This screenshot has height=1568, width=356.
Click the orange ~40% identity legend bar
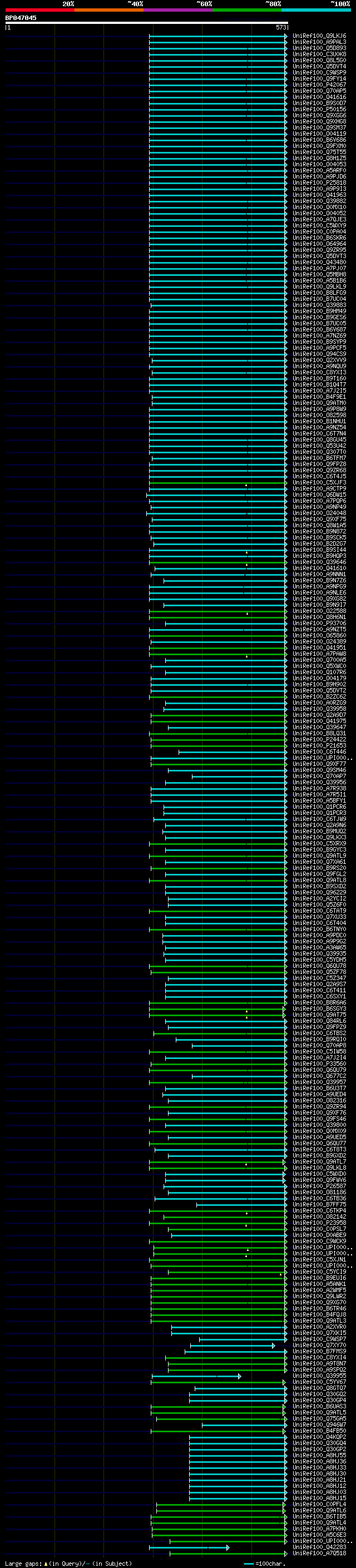point(109,11)
